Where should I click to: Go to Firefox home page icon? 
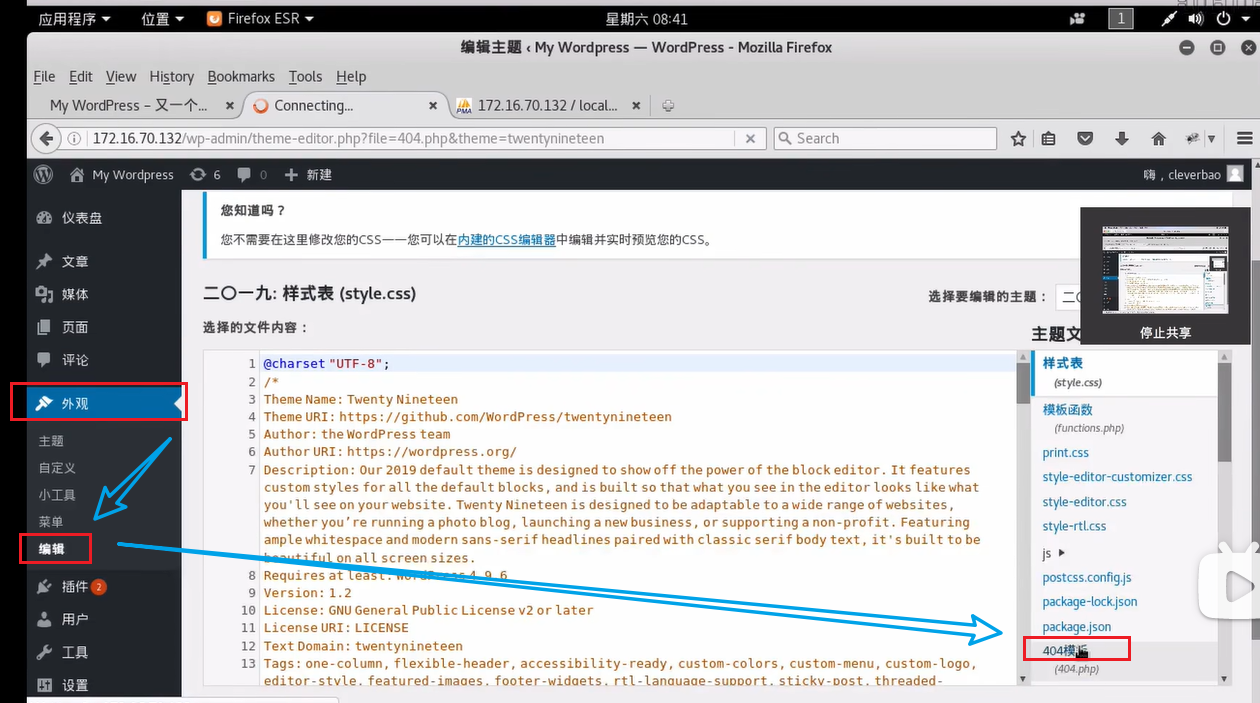[1158, 138]
